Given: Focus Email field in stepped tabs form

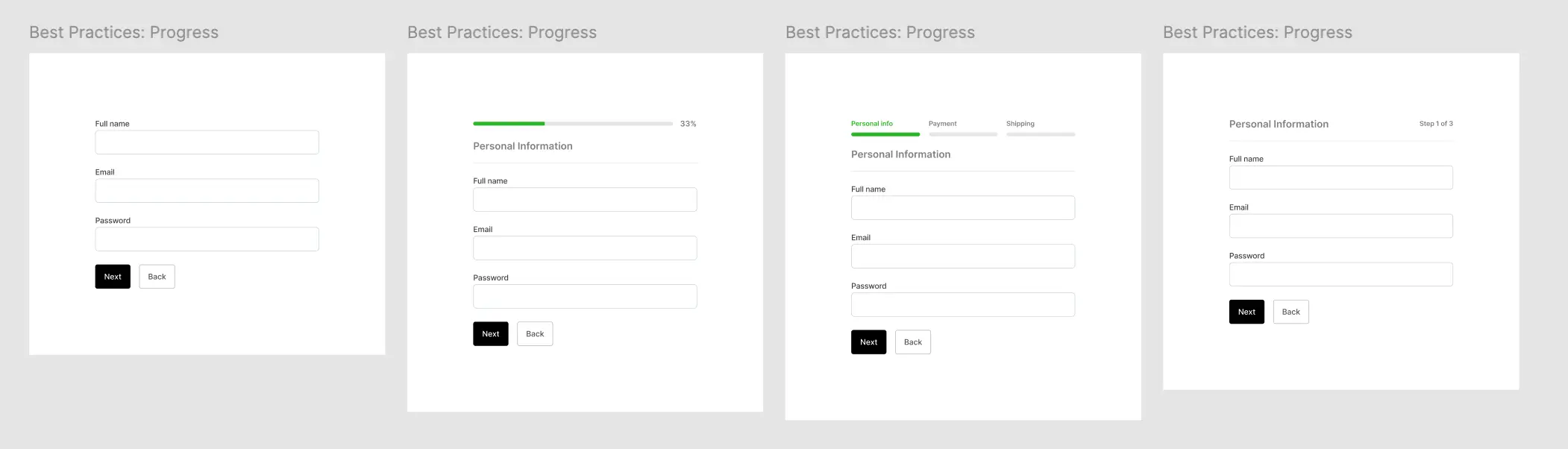Looking at the screenshot, I should pos(963,257).
